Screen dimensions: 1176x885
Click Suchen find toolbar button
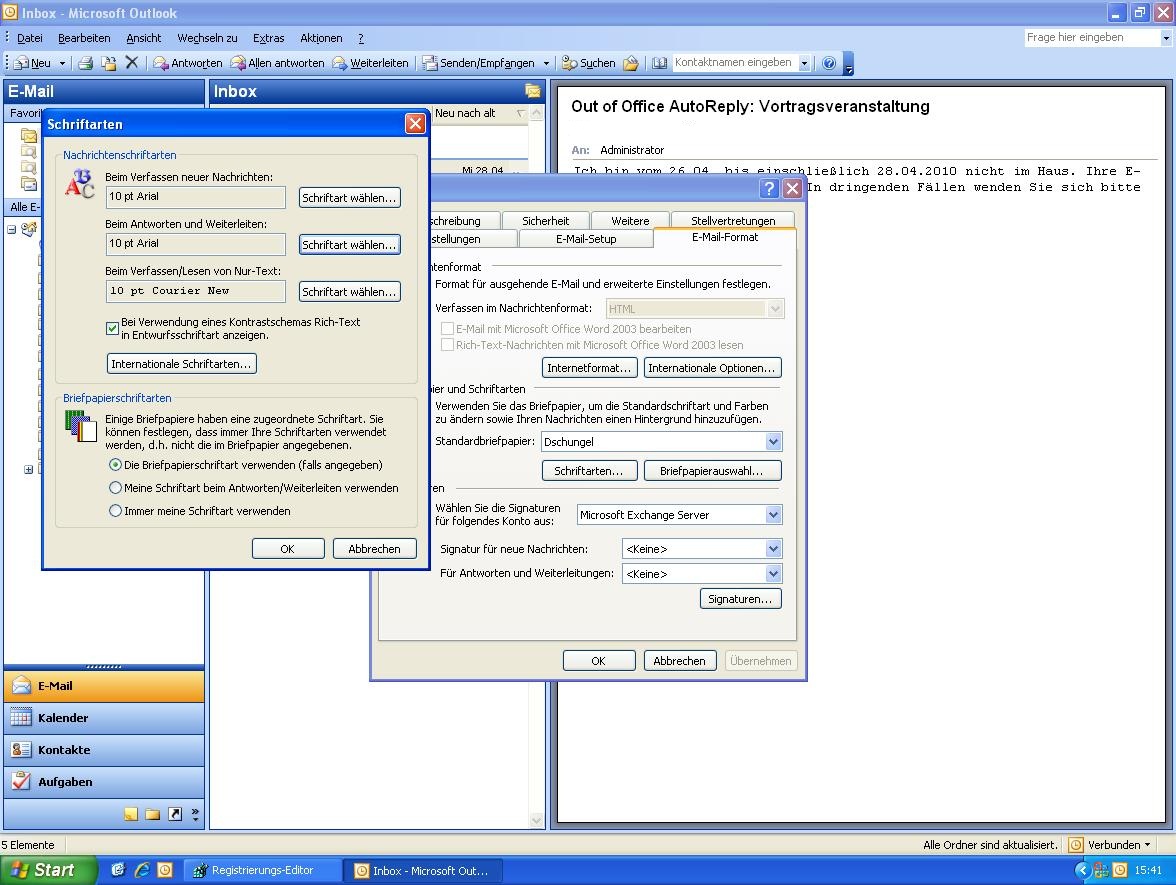589,63
